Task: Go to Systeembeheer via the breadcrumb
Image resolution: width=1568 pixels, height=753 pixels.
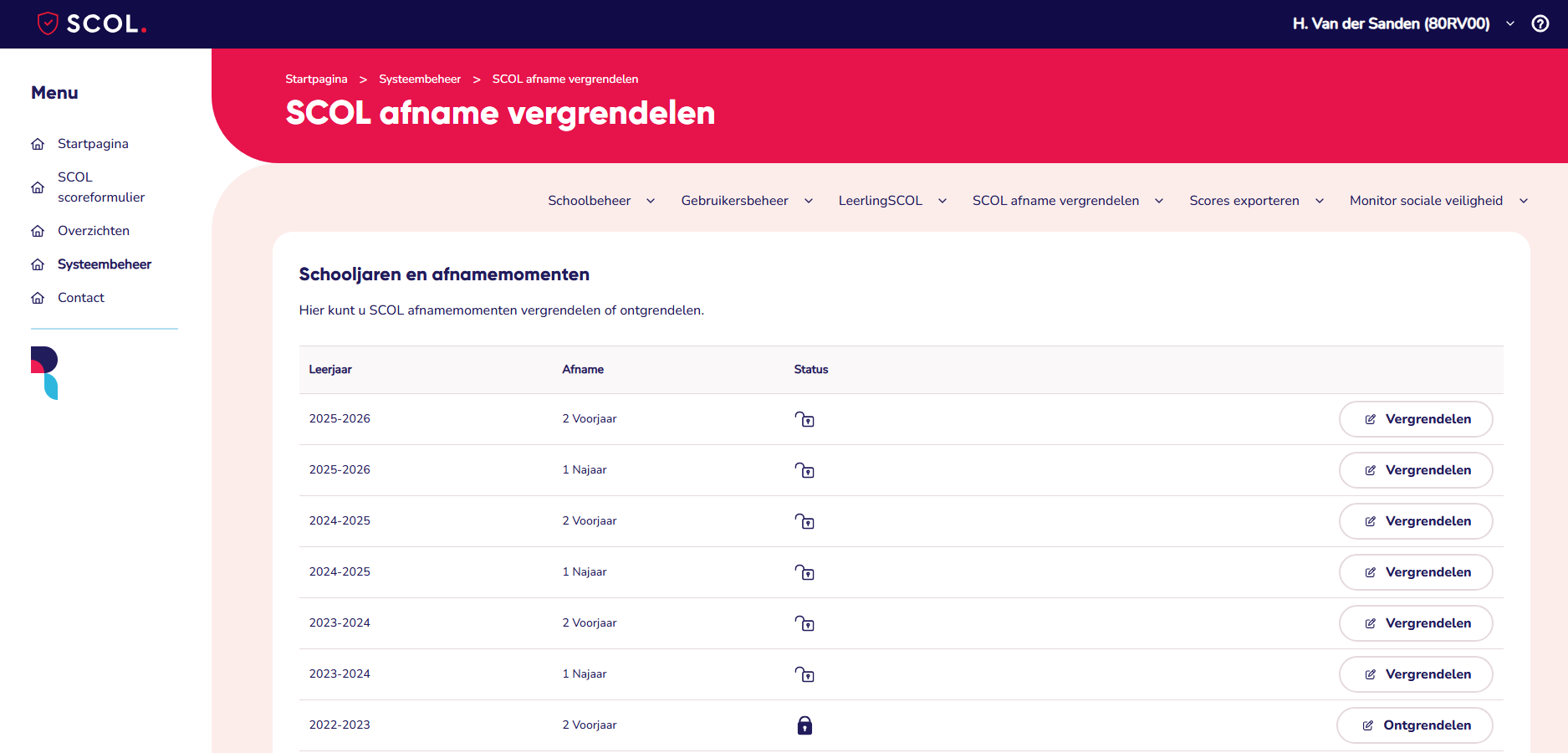Action: (420, 79)
